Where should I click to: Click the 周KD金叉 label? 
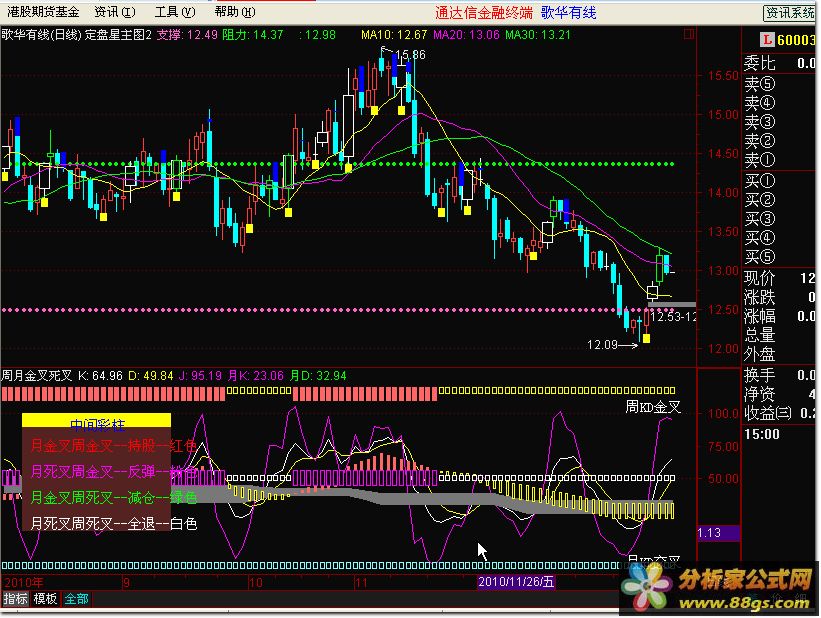tap(653, 407)
